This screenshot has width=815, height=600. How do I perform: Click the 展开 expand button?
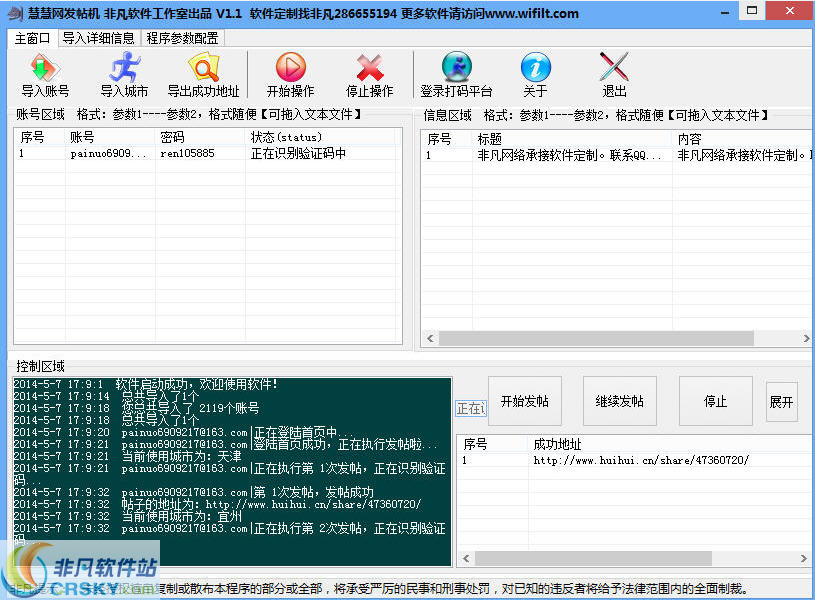tap(781, 401)
